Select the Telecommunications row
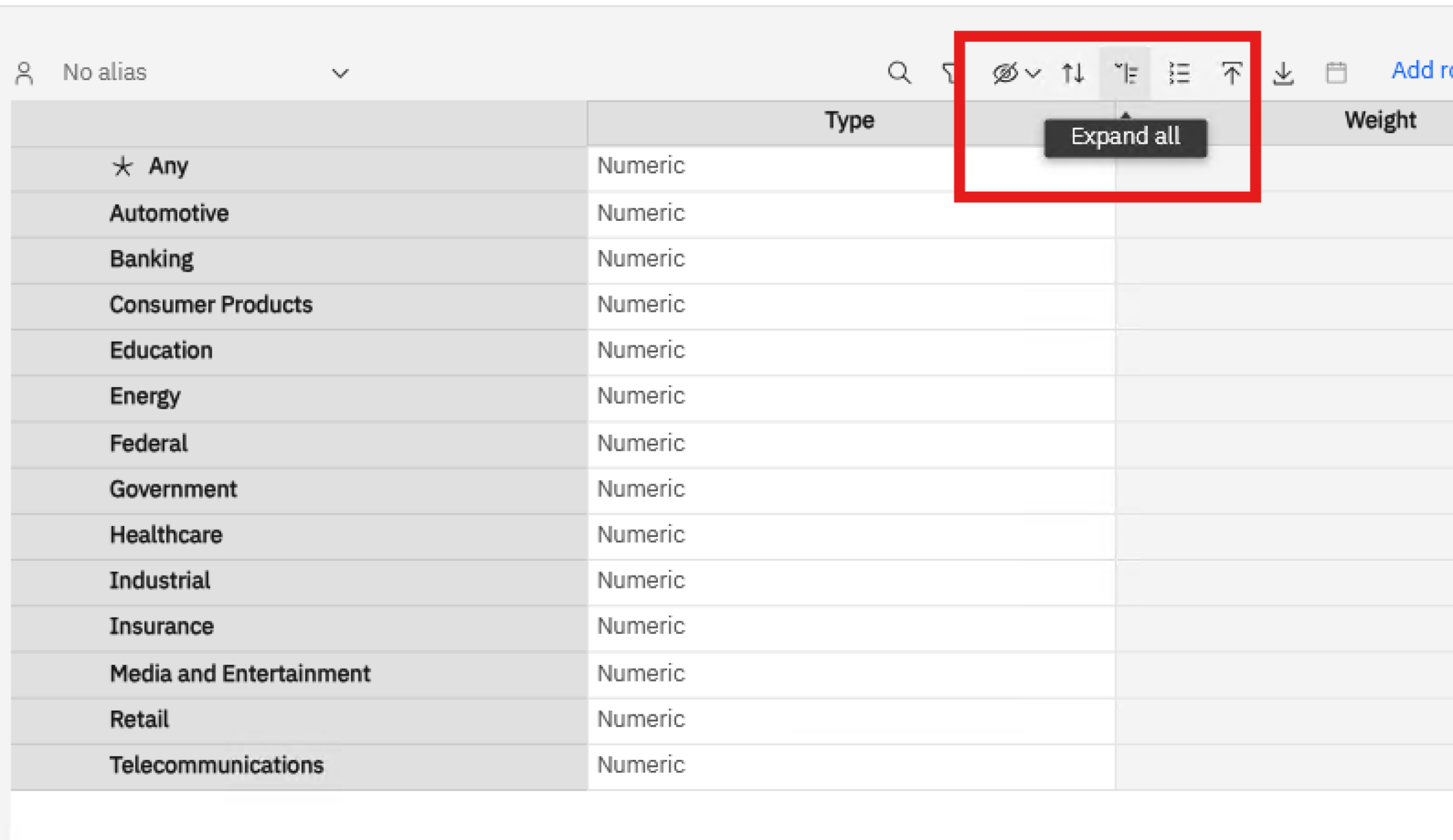1453x840 pixels. click(x=299, y=766)
